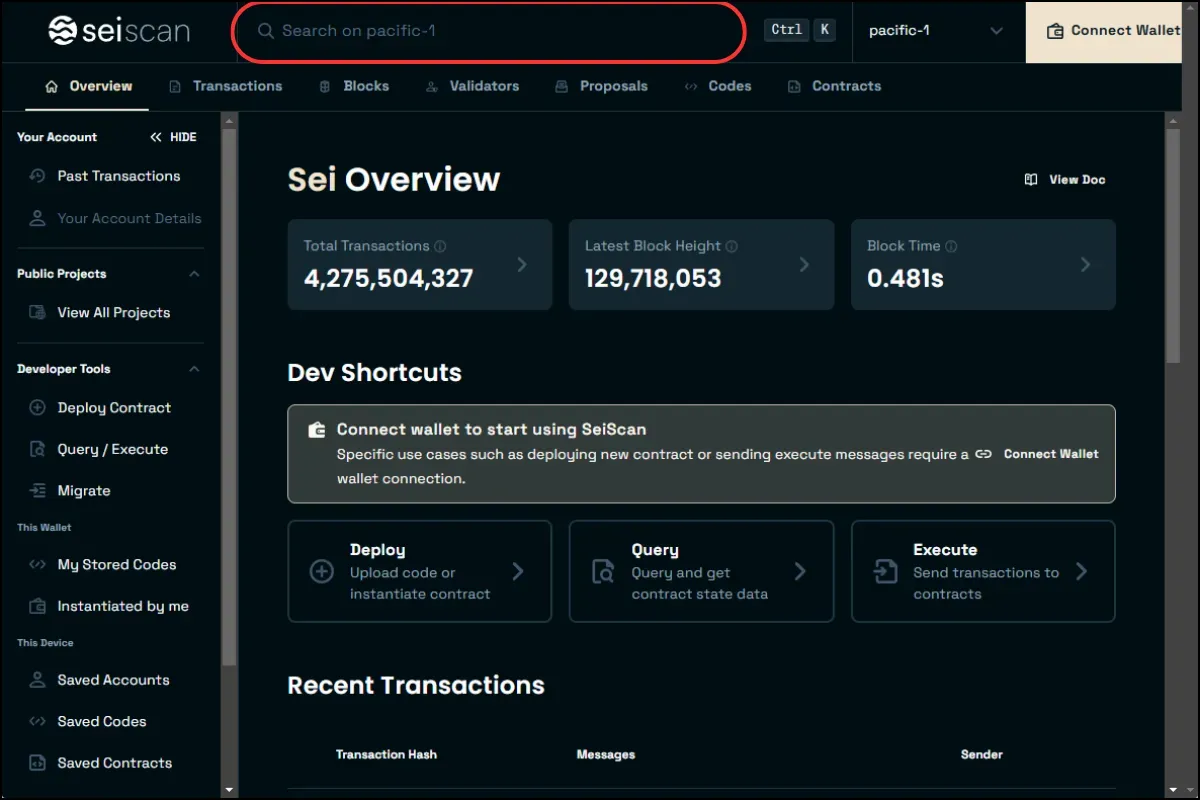Click the Transaction Hash column header

pyautogui.click(x=386, y=755)
